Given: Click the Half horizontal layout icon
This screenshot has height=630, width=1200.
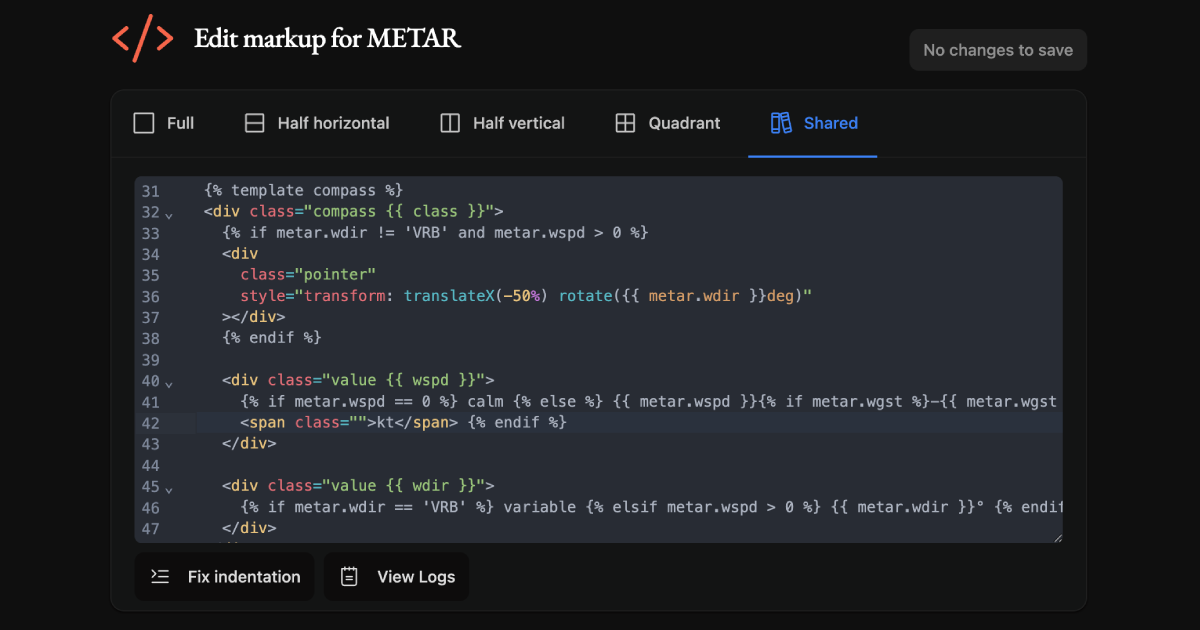Looking at the screenshot, I should 255,123.
